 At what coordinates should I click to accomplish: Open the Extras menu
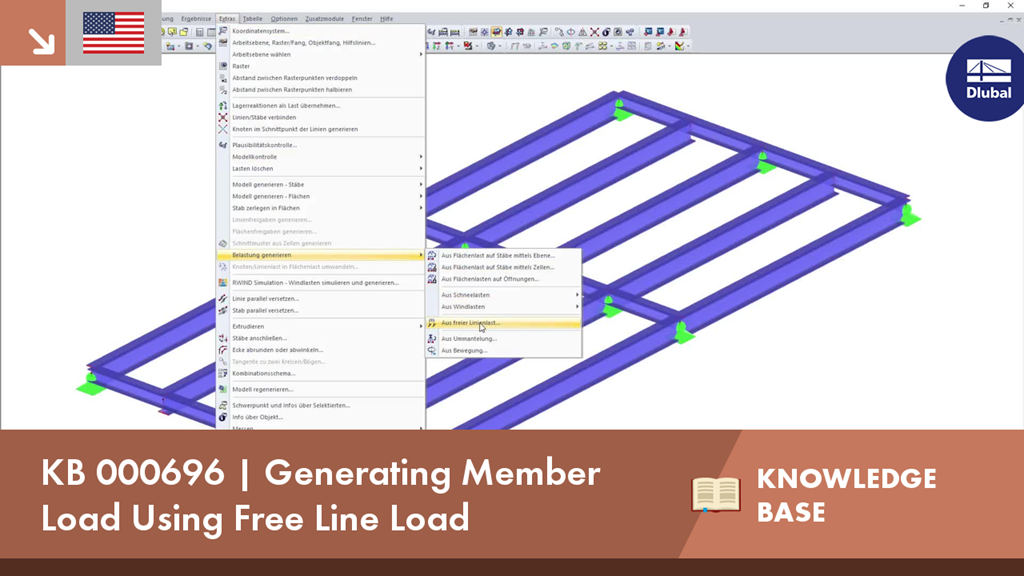tap(227, 19)
